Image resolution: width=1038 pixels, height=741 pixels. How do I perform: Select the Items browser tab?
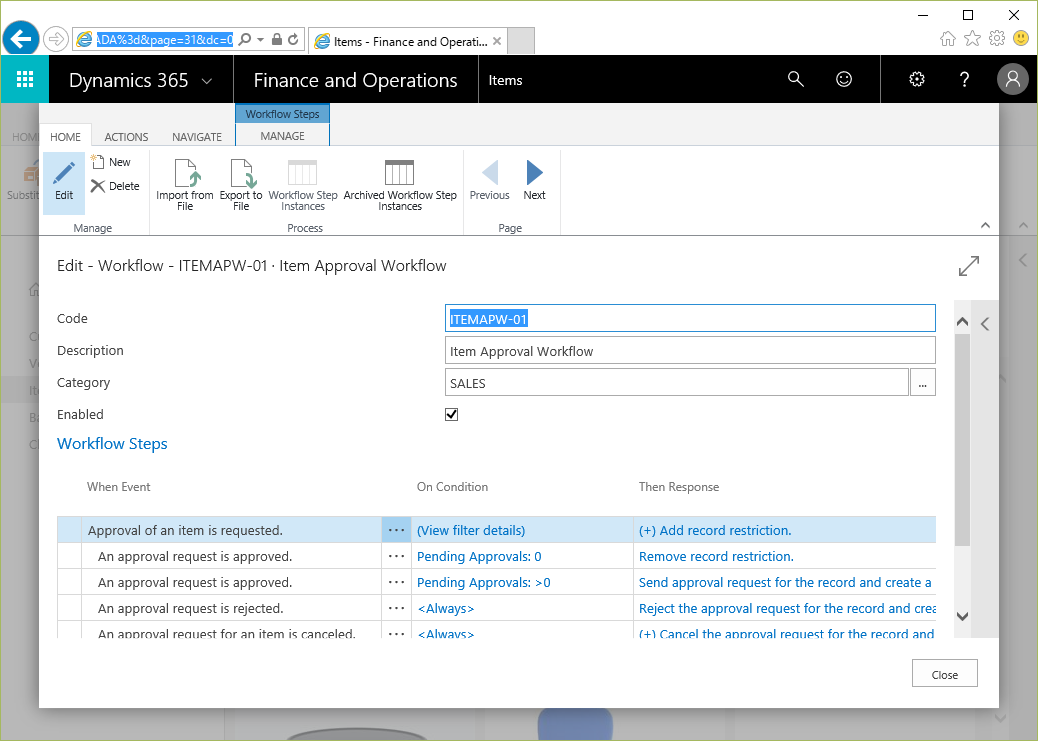pos(408,41)
